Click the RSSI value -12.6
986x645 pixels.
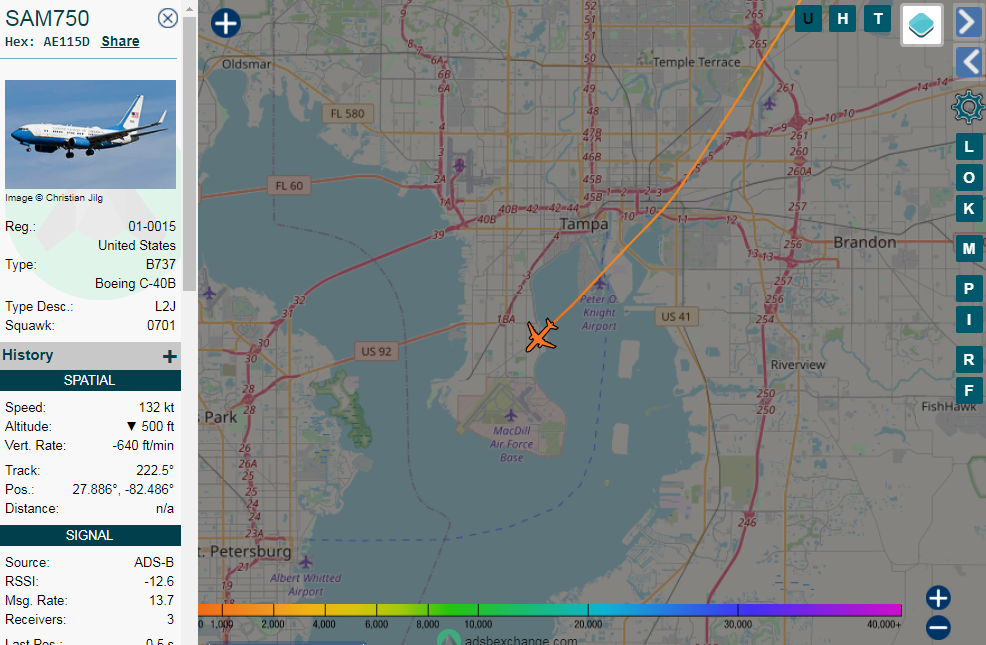coord(158,582)
